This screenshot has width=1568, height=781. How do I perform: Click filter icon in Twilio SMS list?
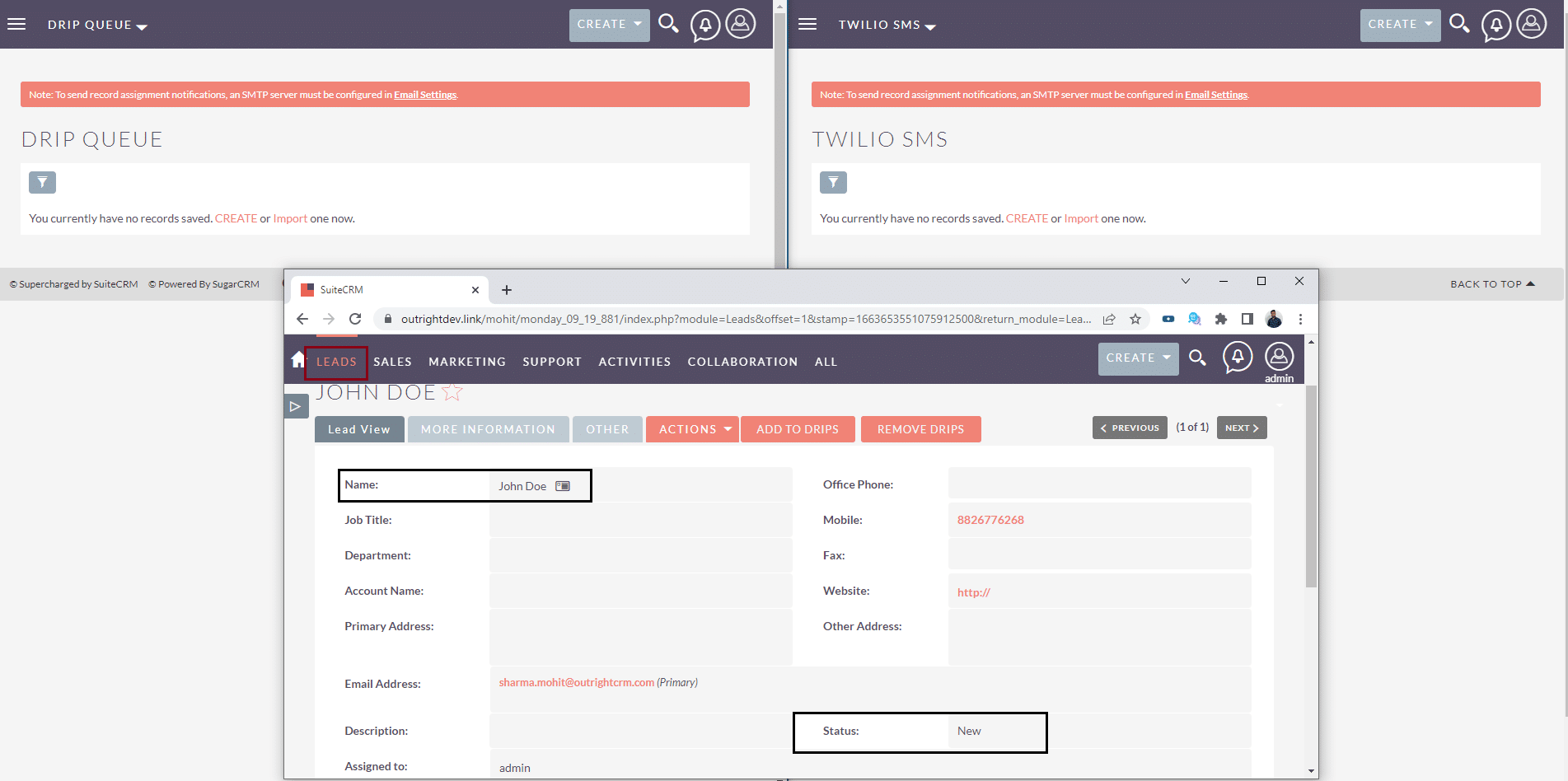click(x=833, y=182)
